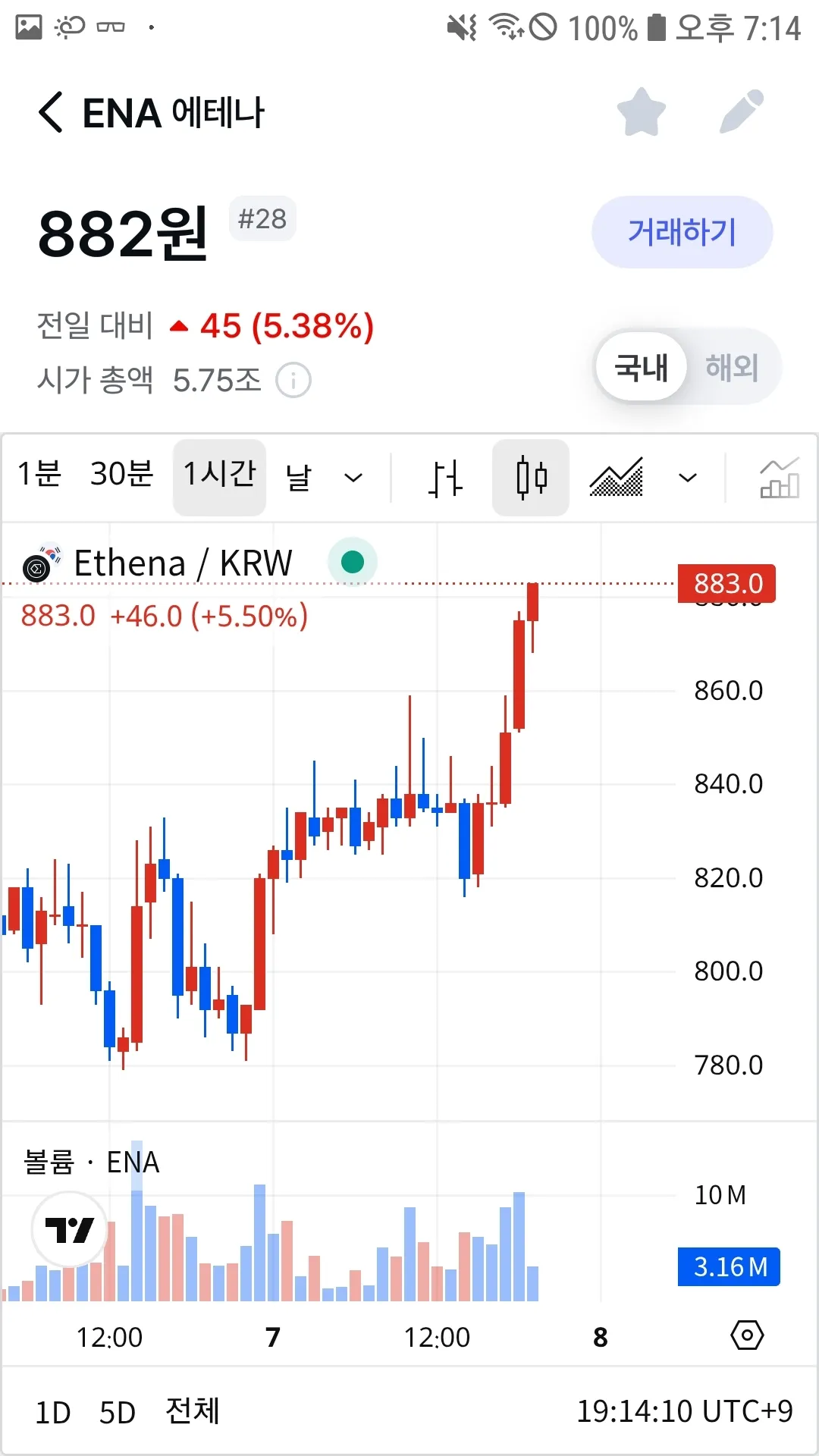Add ENA to favorites with star icon

642,112
